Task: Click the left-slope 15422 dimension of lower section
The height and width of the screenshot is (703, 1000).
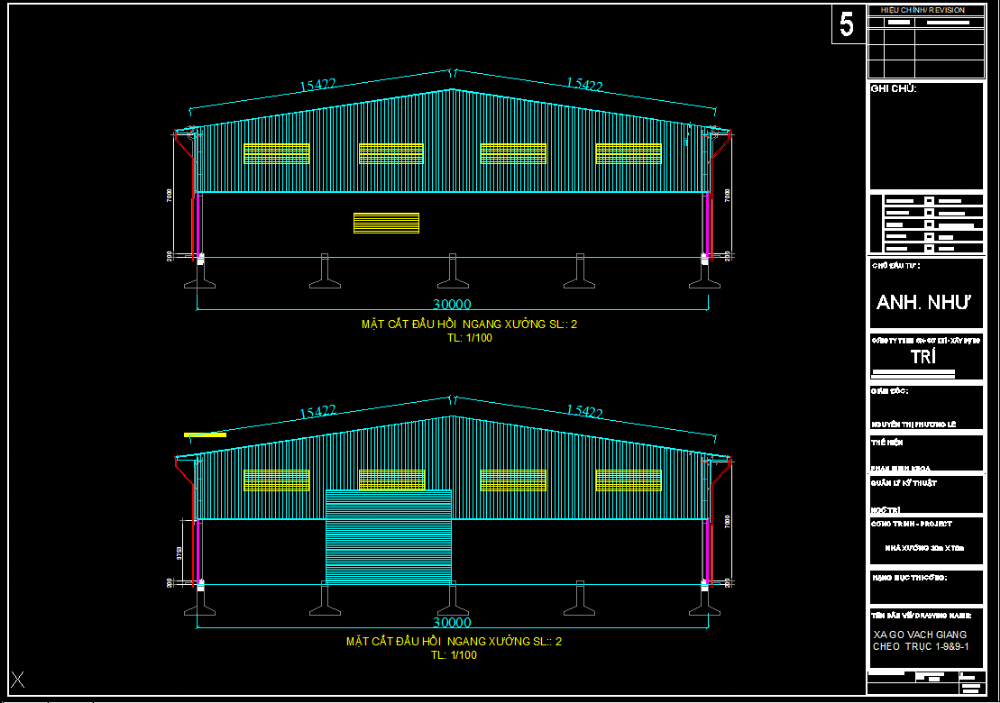Action: [x=318, y=412]
